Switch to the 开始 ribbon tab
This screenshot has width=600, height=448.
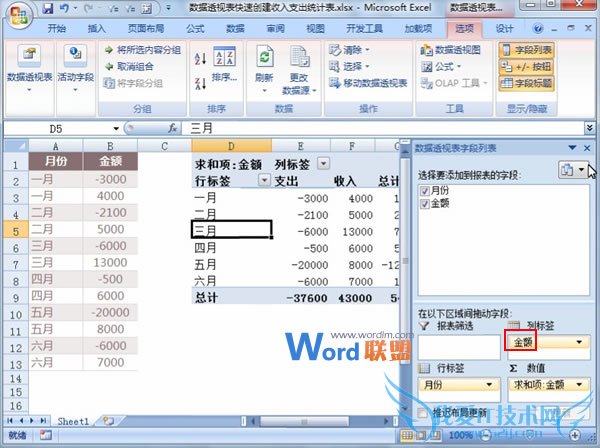click(56, 28)
